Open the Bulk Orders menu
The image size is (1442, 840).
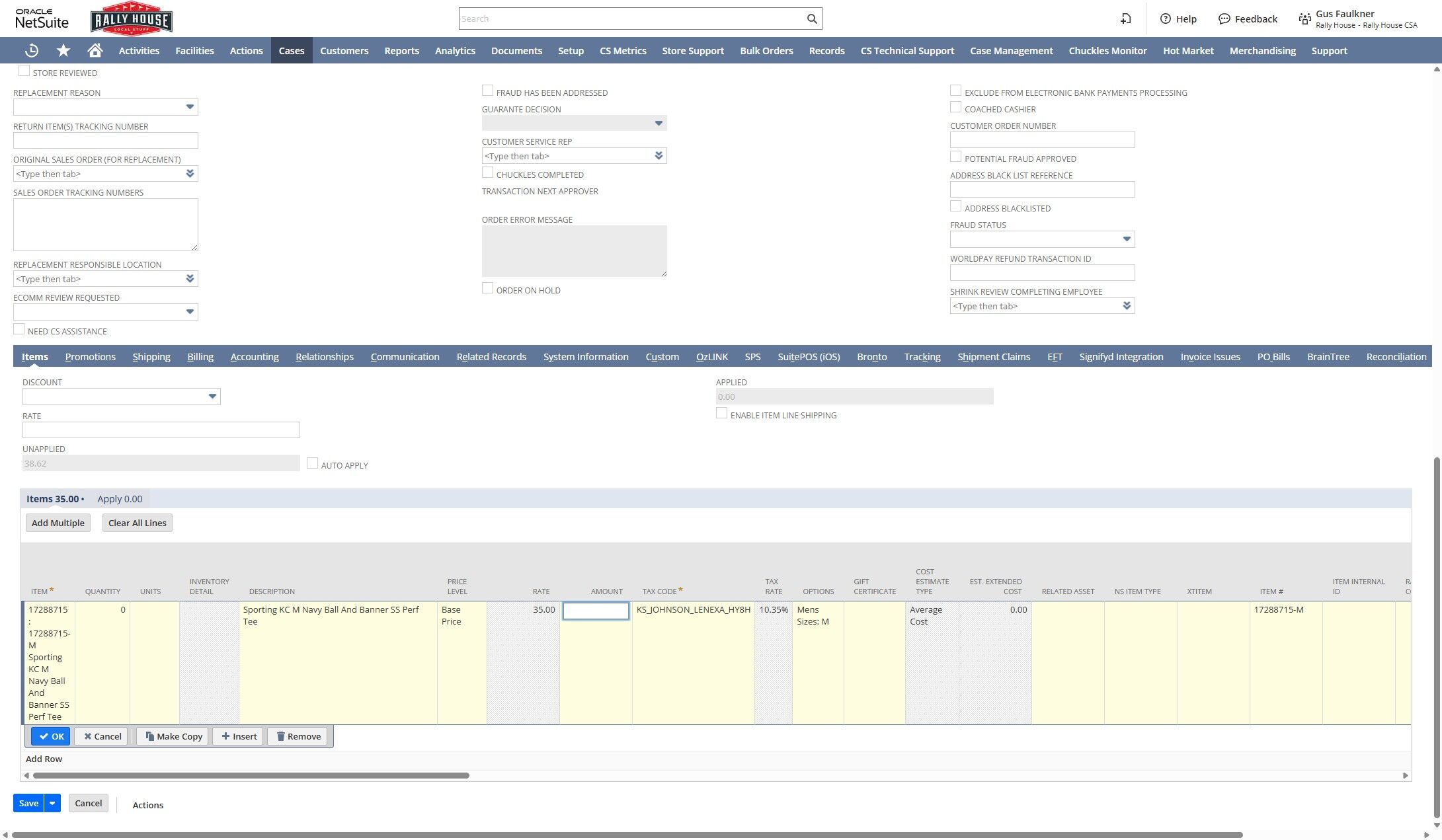tap(766, 51)
